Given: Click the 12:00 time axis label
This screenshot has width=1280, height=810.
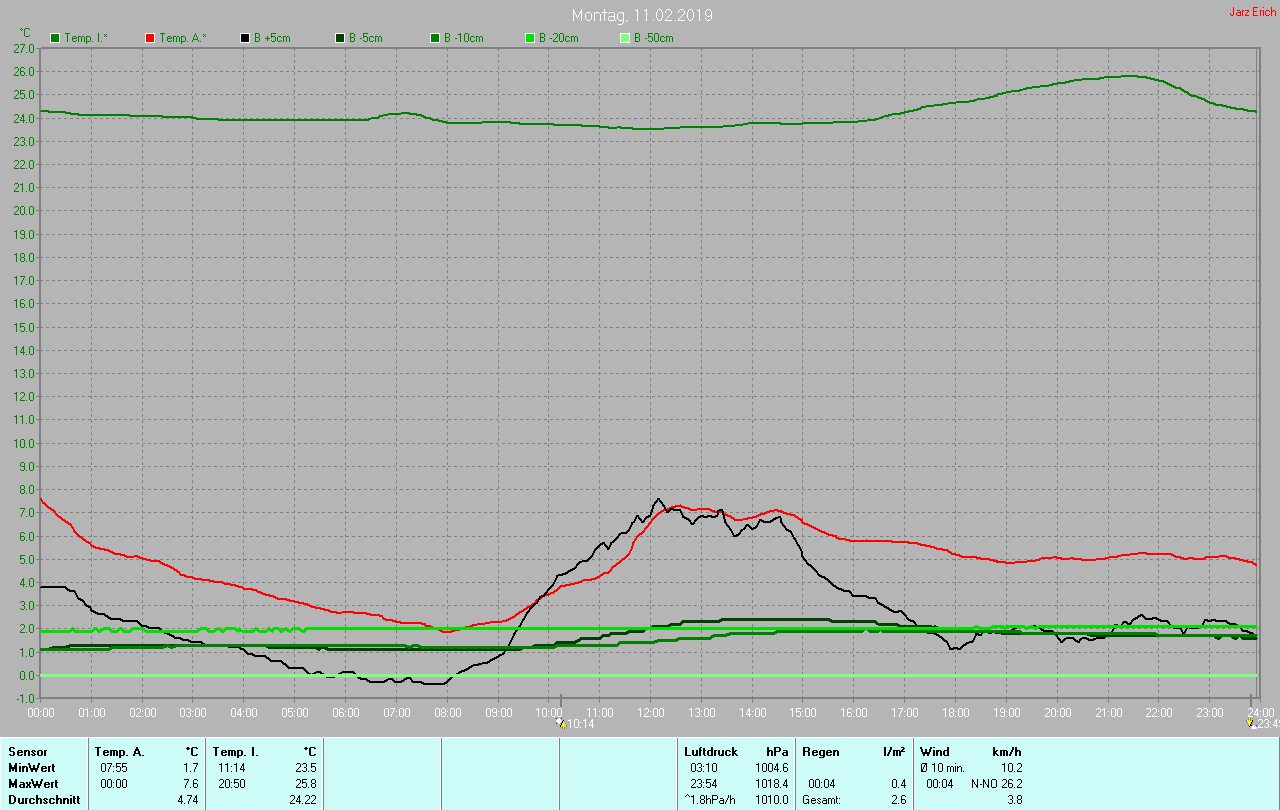Looking at the screenshot, I should click(x=651, y=713).
